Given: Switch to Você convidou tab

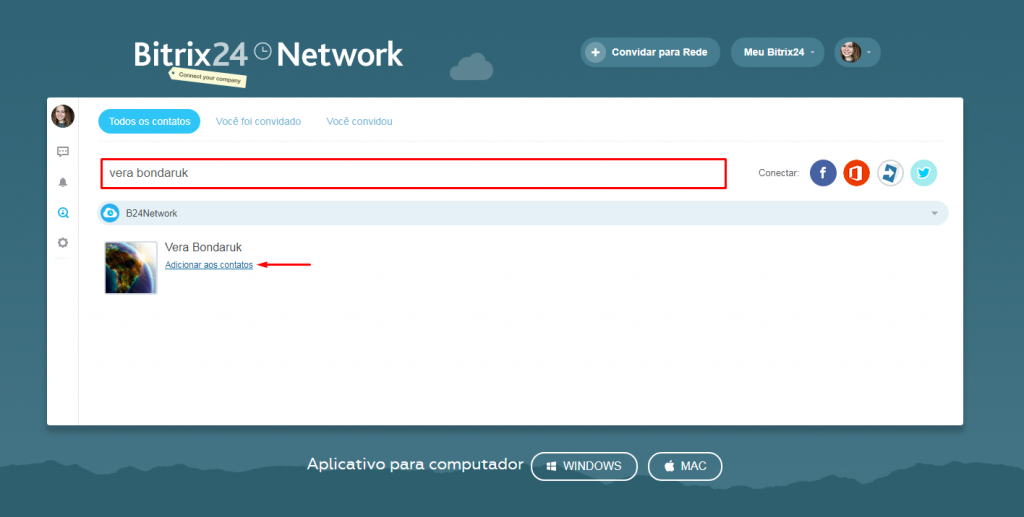Looking at the screenshot, I should (x=359, y=121).
